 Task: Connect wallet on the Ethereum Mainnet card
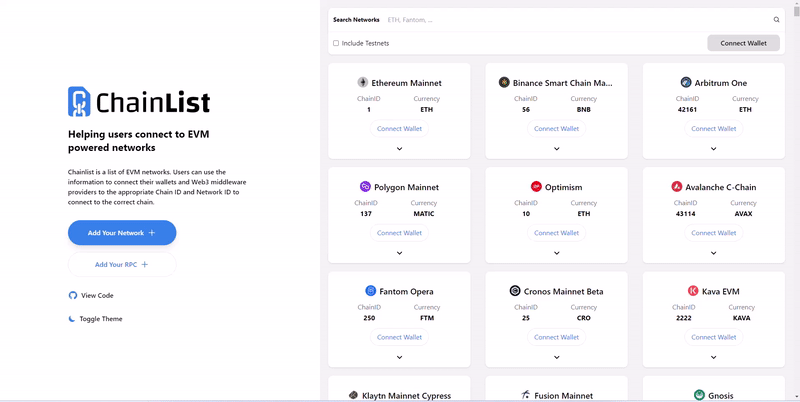pyautogui.click(x=399, y=129)
